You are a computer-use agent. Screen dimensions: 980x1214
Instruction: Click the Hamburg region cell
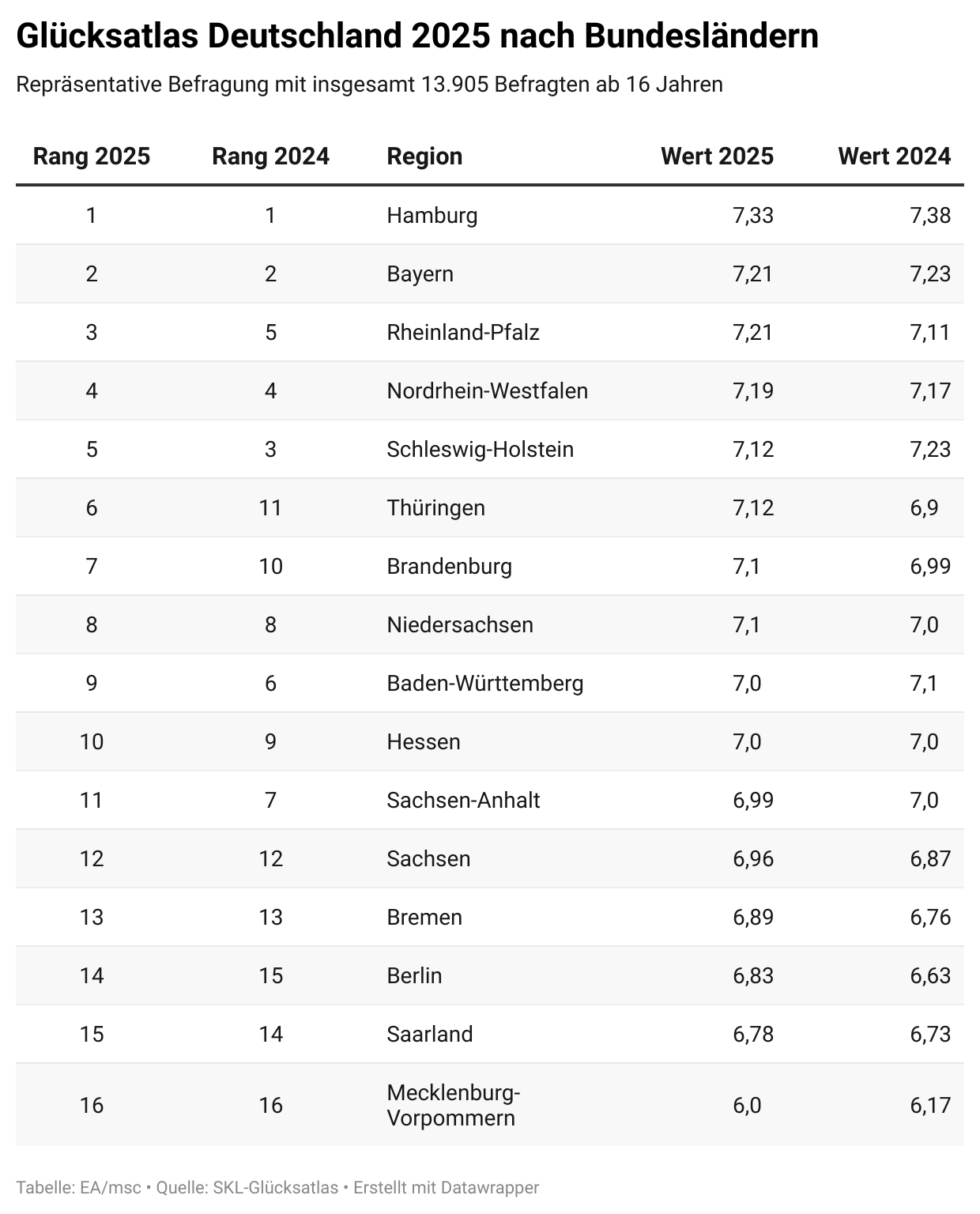pyautogui.click(x=432, y=215)
